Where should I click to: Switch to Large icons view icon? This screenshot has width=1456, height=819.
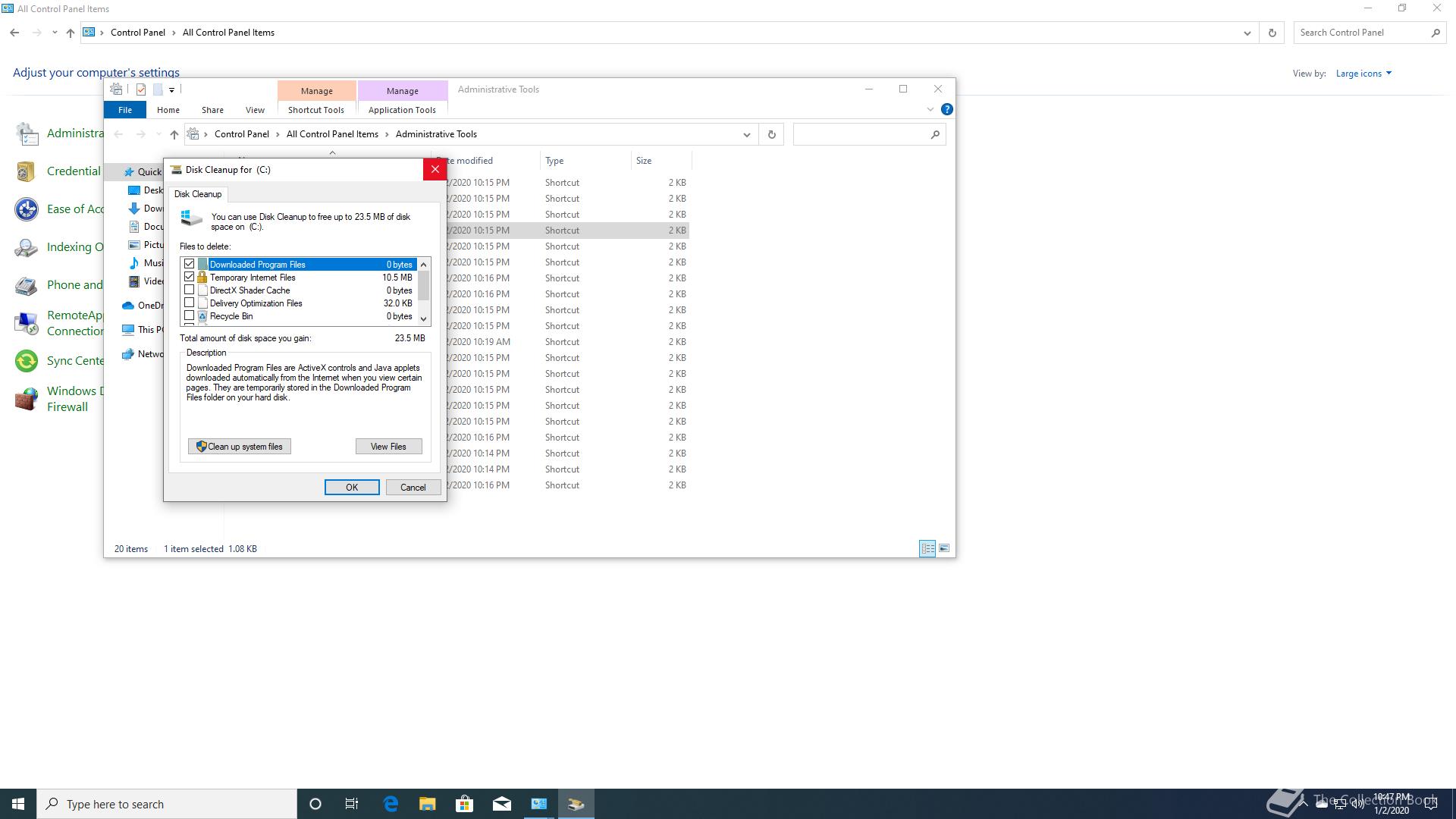[x=944, y=548]
